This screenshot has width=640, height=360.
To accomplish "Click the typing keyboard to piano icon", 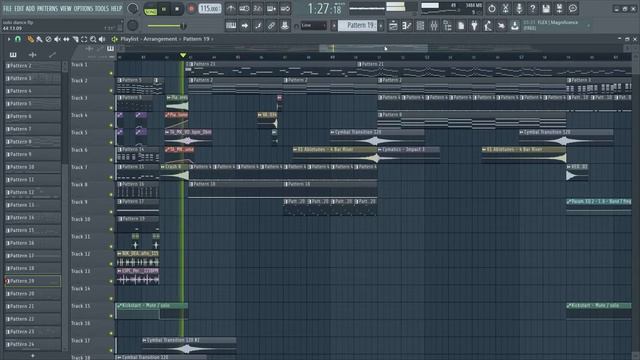I will click(231, 26).
